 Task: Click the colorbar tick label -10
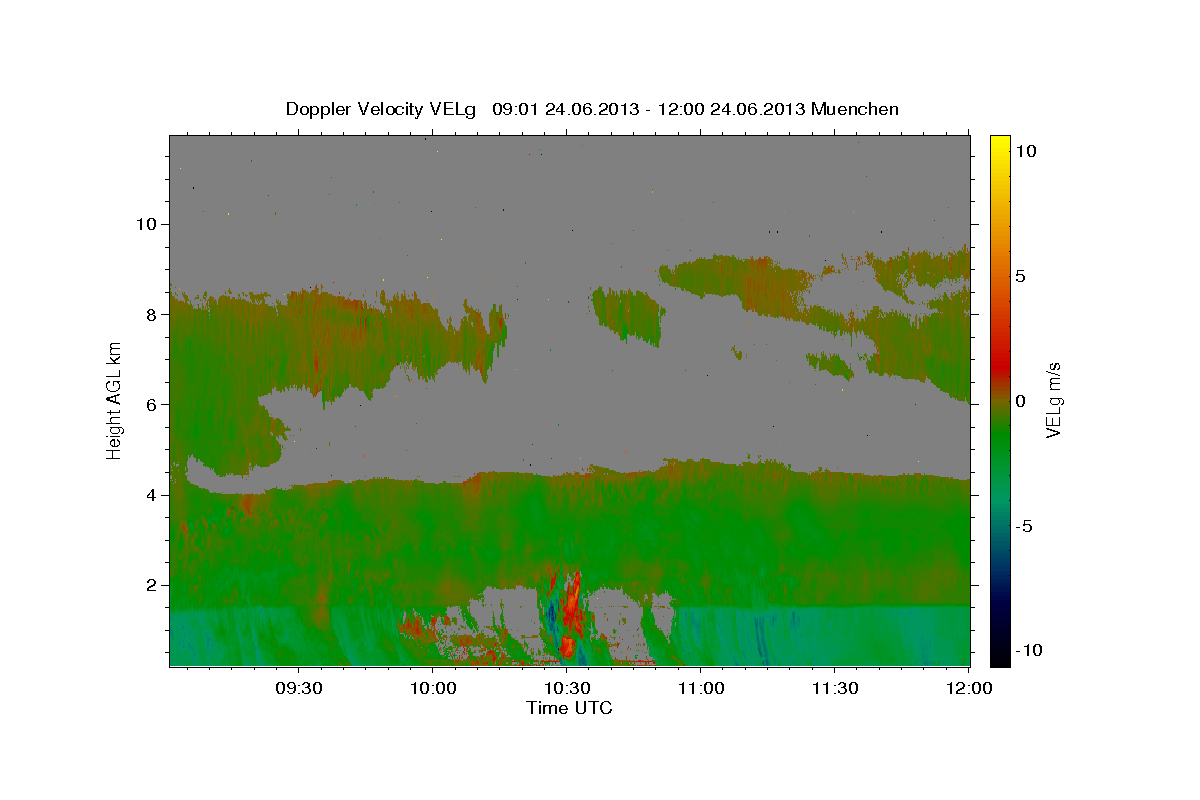(x=1028, y=650)
